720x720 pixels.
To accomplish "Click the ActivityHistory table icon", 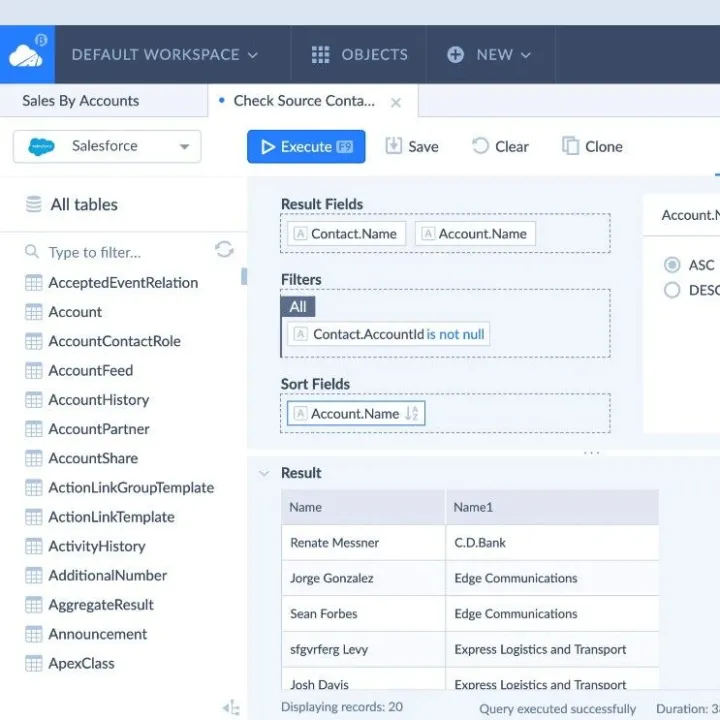I will (34, 546).
